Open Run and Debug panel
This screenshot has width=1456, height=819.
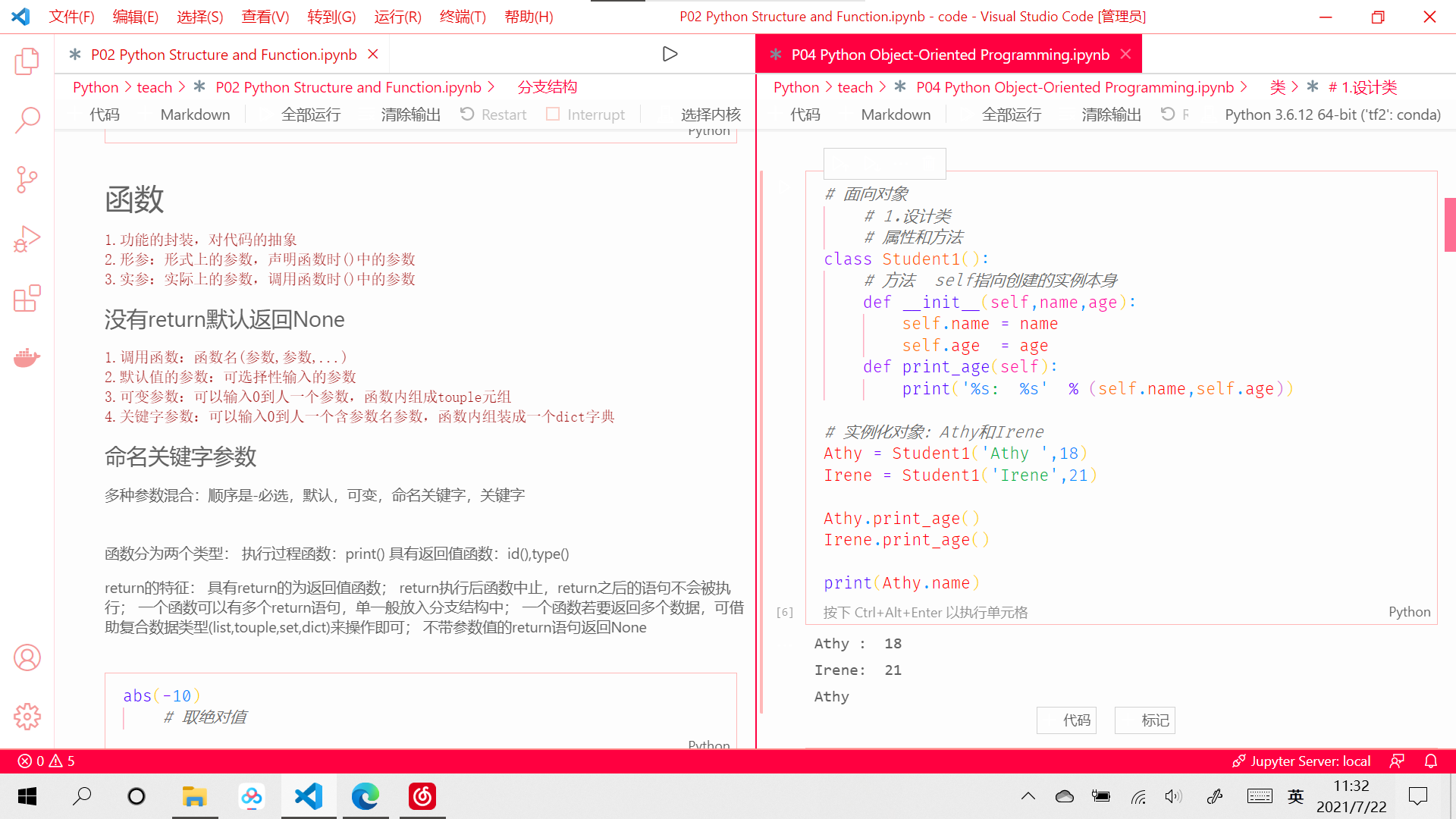27,239
